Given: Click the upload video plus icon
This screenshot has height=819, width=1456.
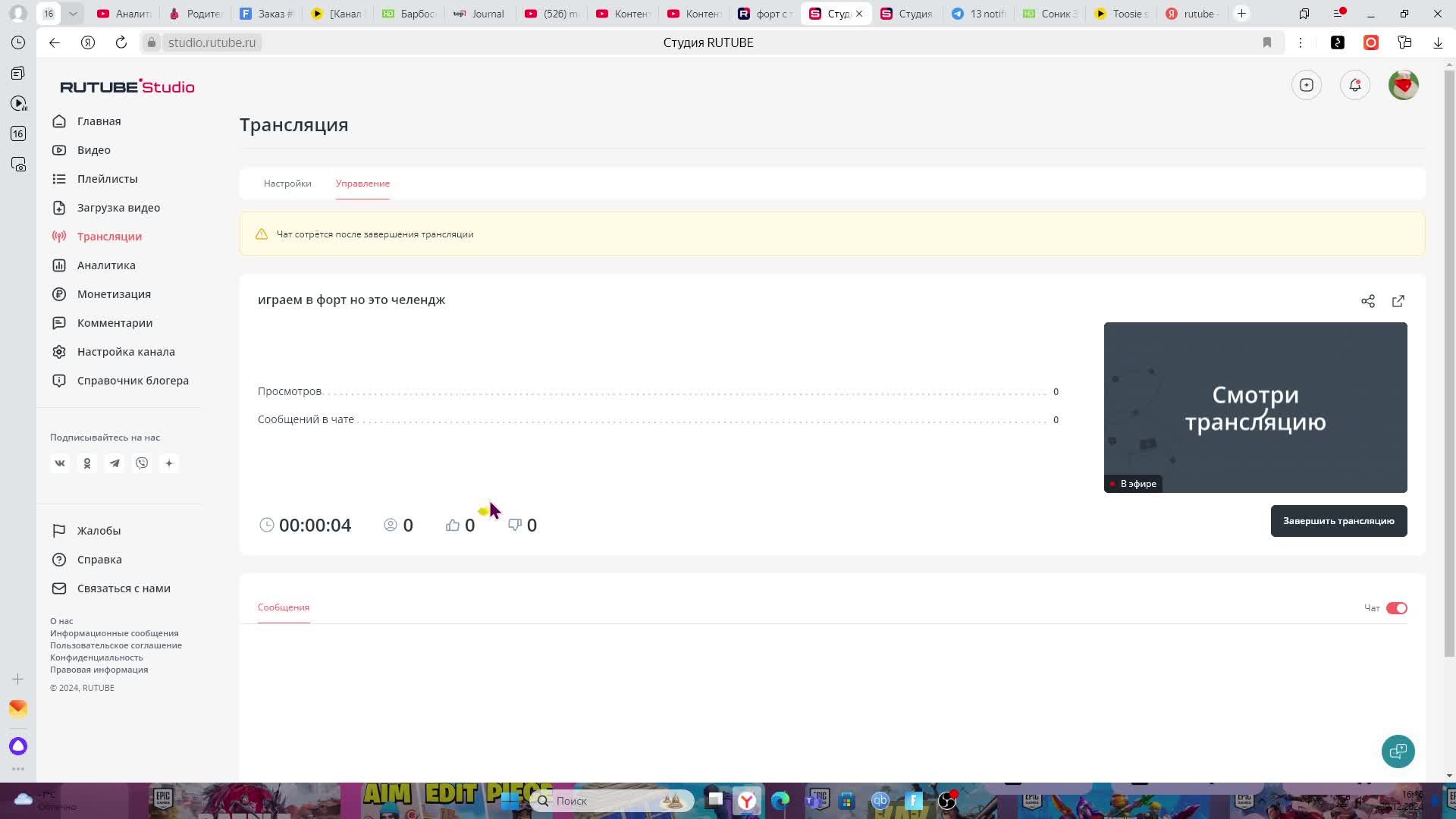Looking at the screenshot, I should click(1306, 85).
